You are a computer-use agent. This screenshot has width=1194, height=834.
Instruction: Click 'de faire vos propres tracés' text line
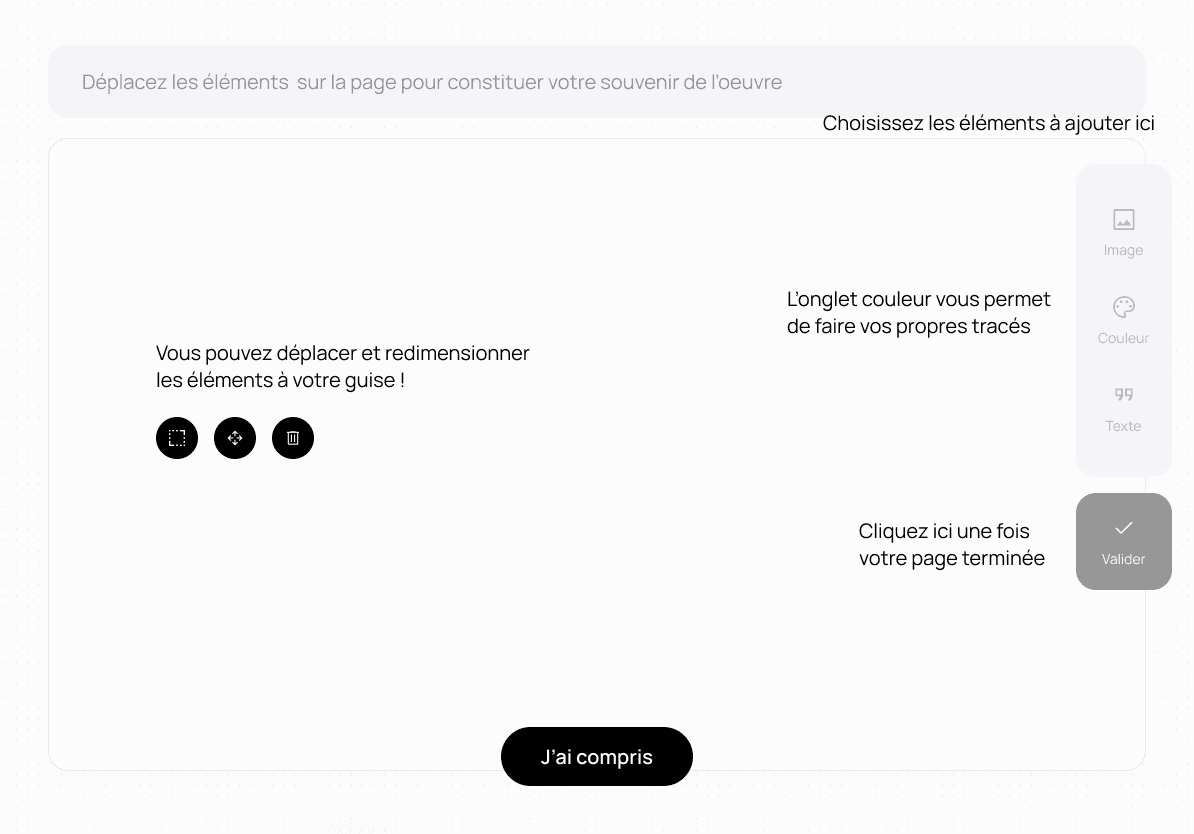pyautogui.click(x=908, y=326)
